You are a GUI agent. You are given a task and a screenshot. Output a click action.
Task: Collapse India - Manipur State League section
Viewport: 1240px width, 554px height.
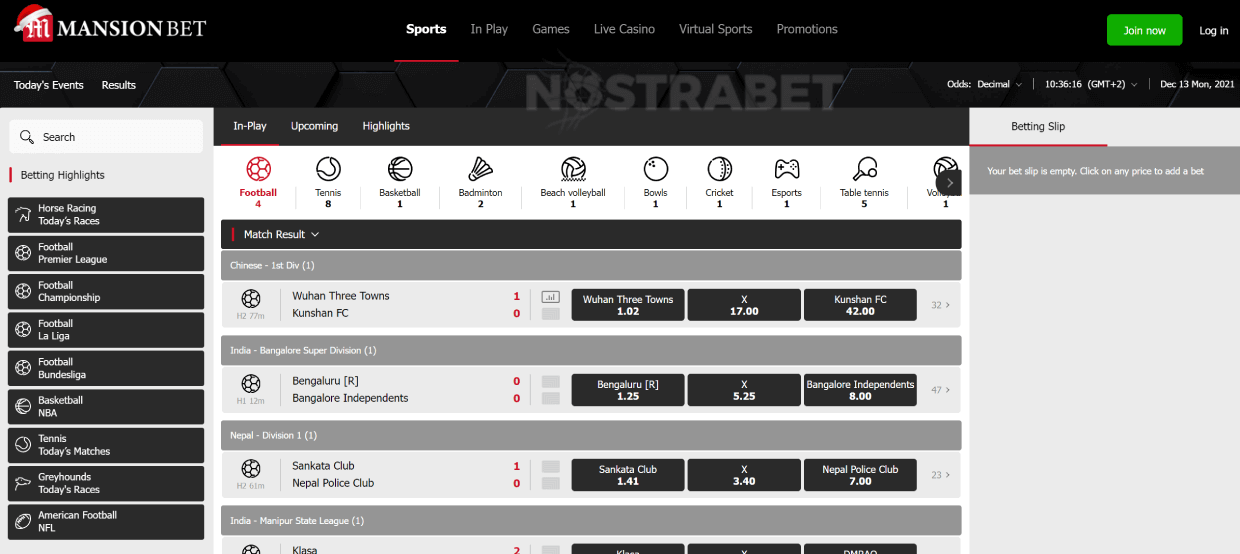pyautogui.click(x=591, y=520)
